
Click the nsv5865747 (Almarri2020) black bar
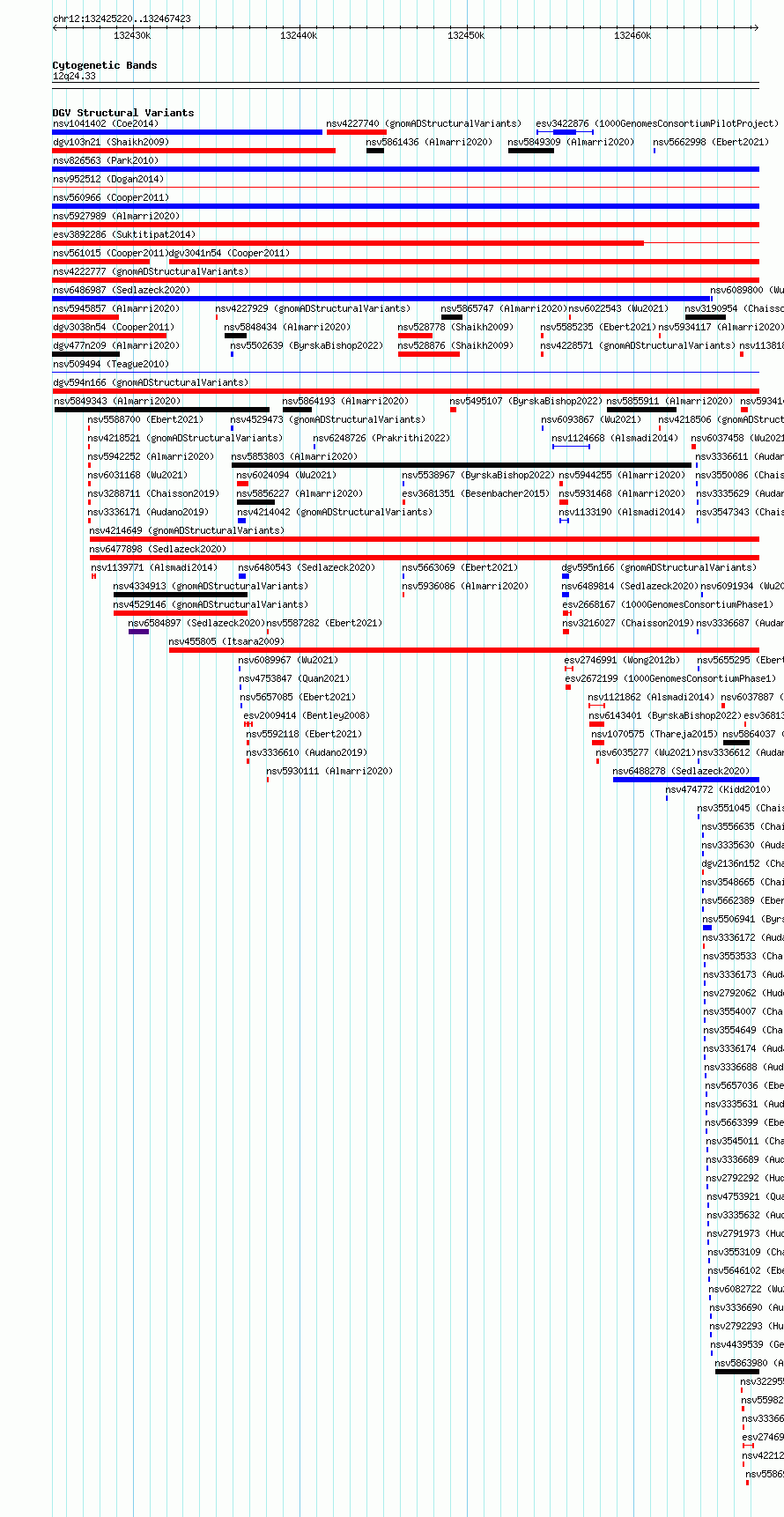(x=452, y=317)
